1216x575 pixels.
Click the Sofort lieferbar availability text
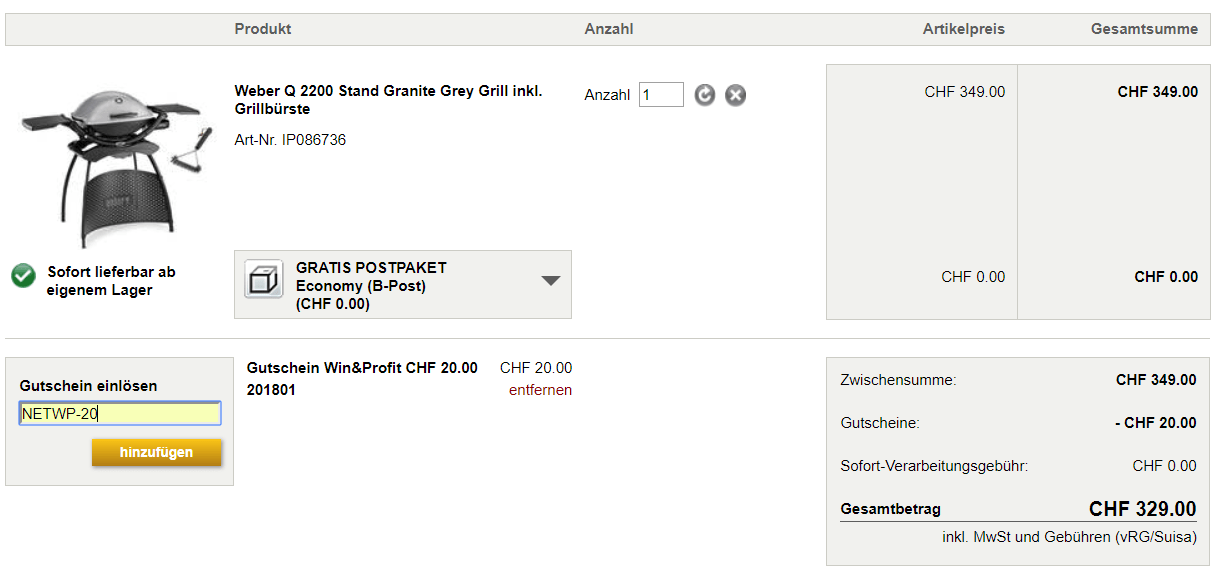coord(111,281)
